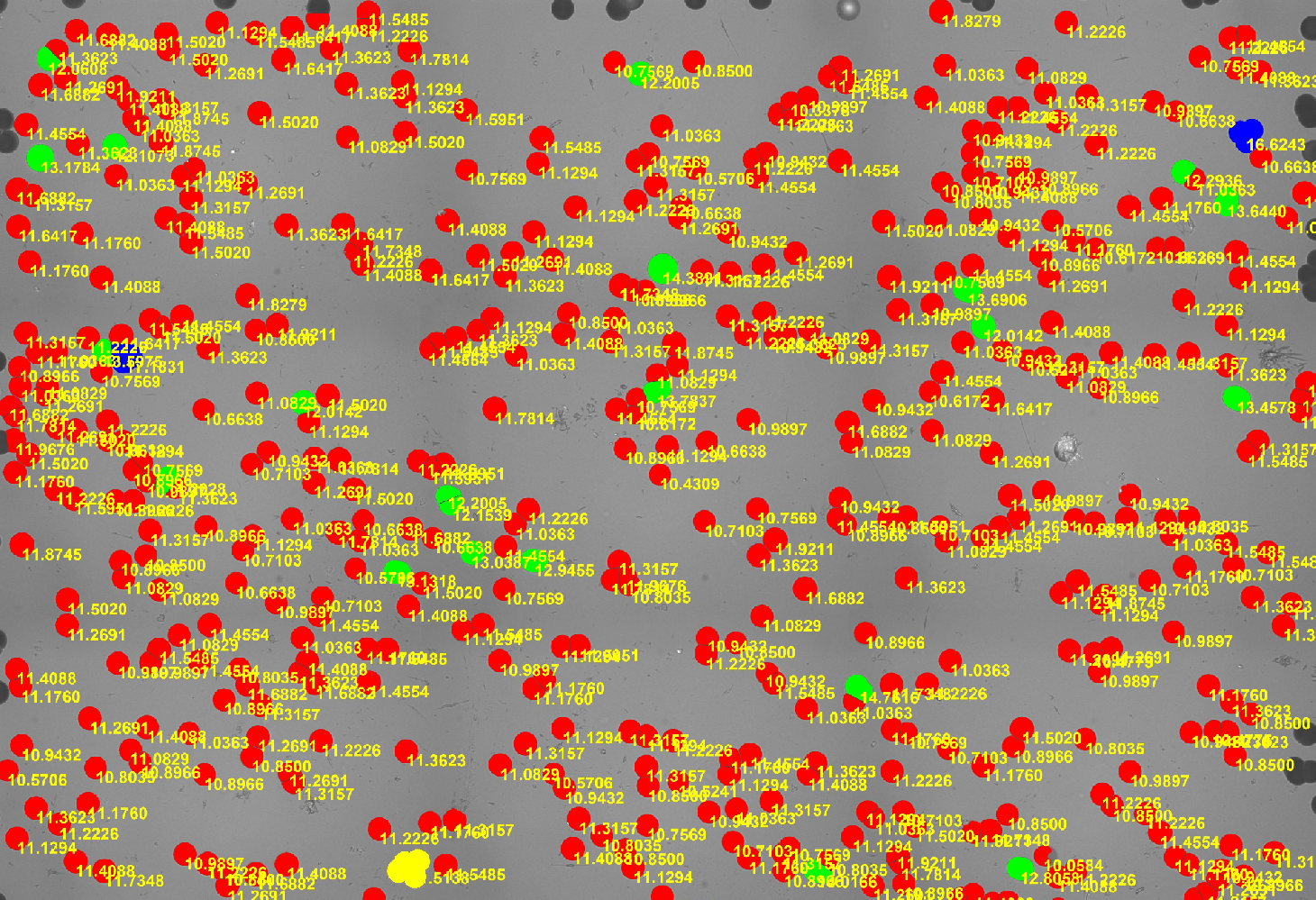Viewport: 1316px width, 900px height.
Task: Select the value label 11.5951 near the top
Action: [x=495, y=119]
